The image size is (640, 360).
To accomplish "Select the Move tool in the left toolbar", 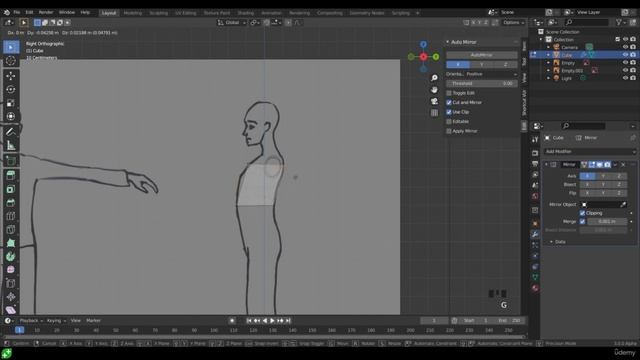I will point(11,76).
